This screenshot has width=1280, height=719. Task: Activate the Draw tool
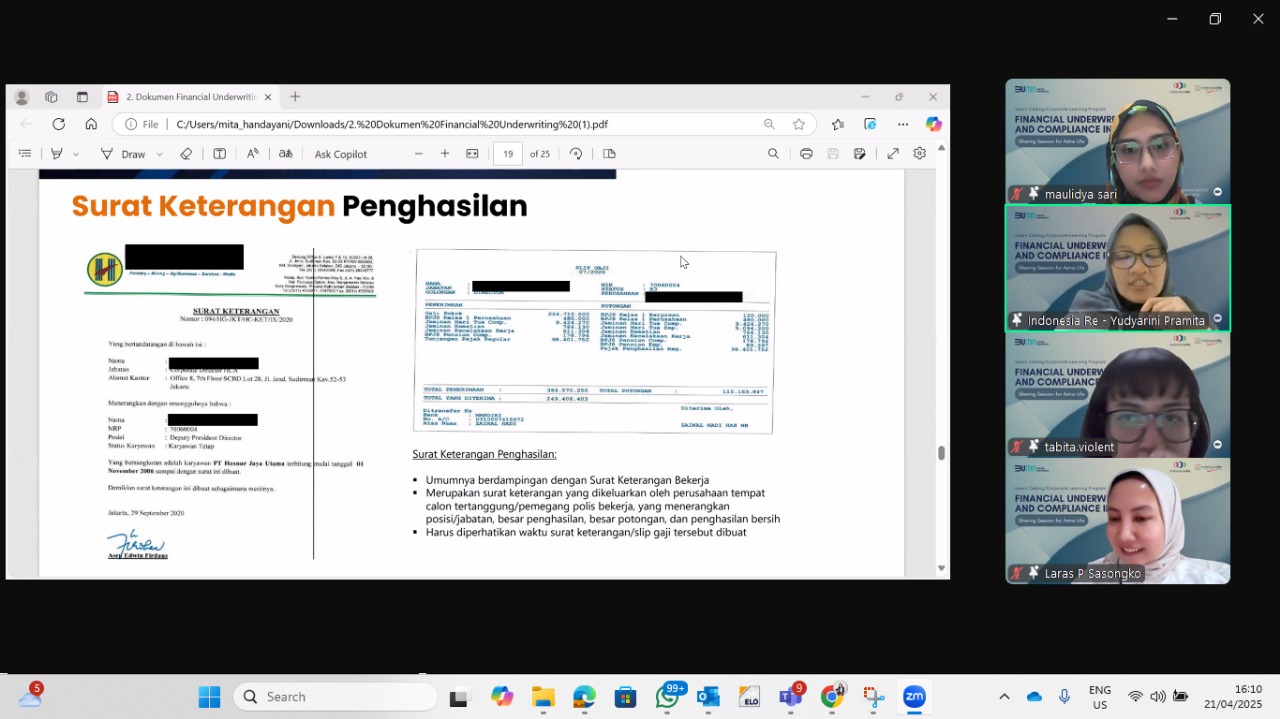tap(123, 154)
